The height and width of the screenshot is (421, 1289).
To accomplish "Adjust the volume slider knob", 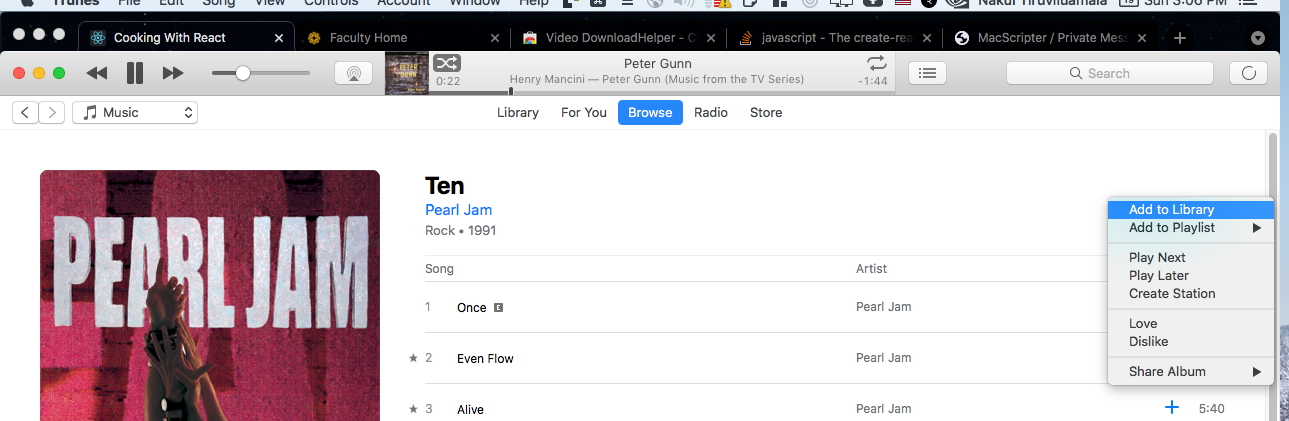I will (x=242, y=73).
